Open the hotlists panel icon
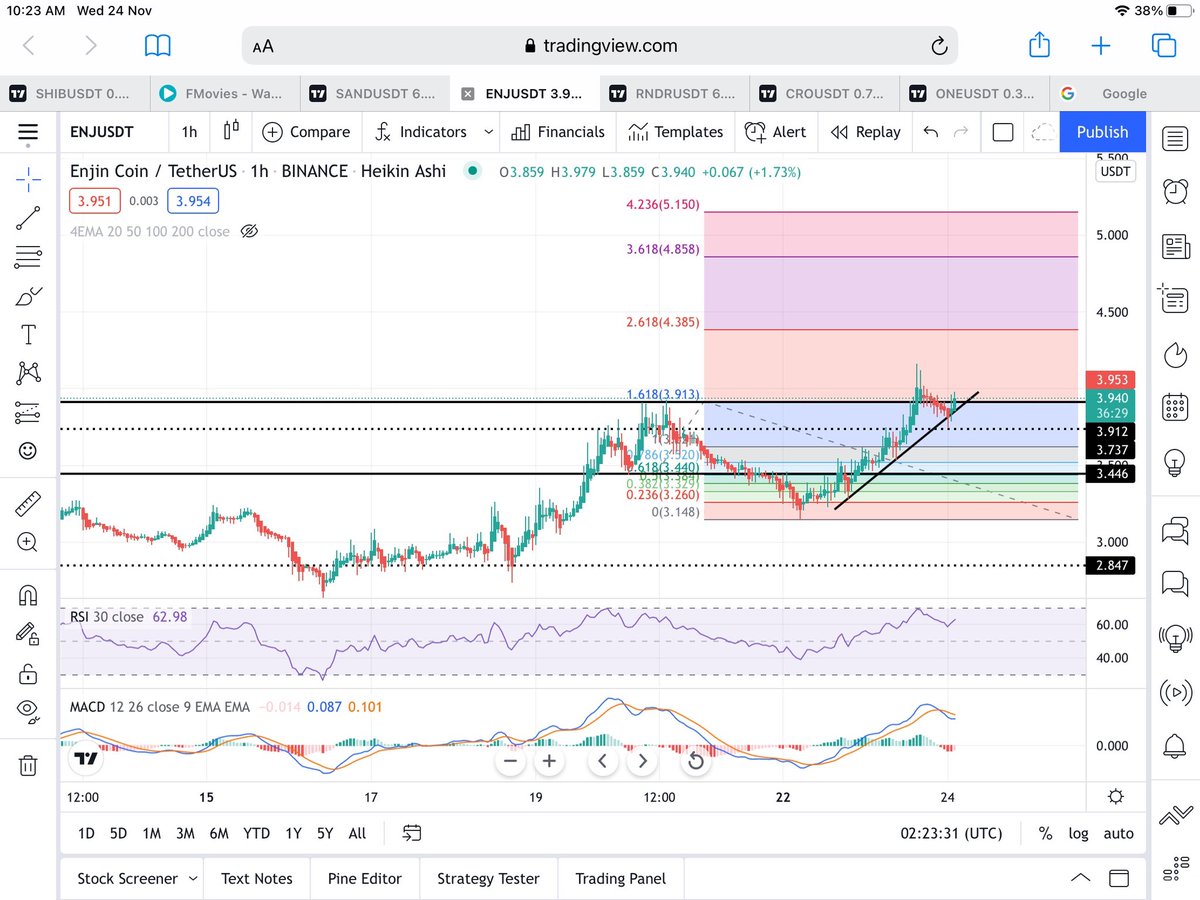Screen dimensions: 1200x900 coord(1175,353)
